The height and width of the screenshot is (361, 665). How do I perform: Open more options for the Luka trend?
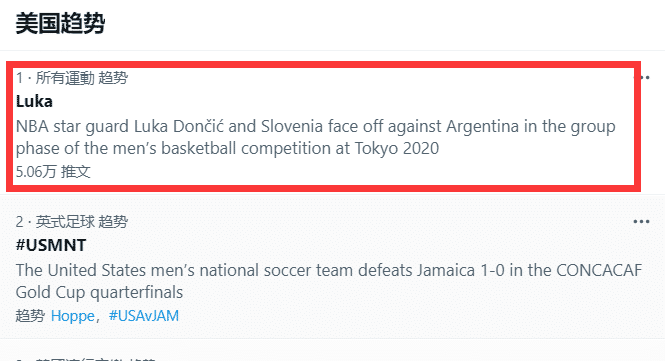coord(644,78)
